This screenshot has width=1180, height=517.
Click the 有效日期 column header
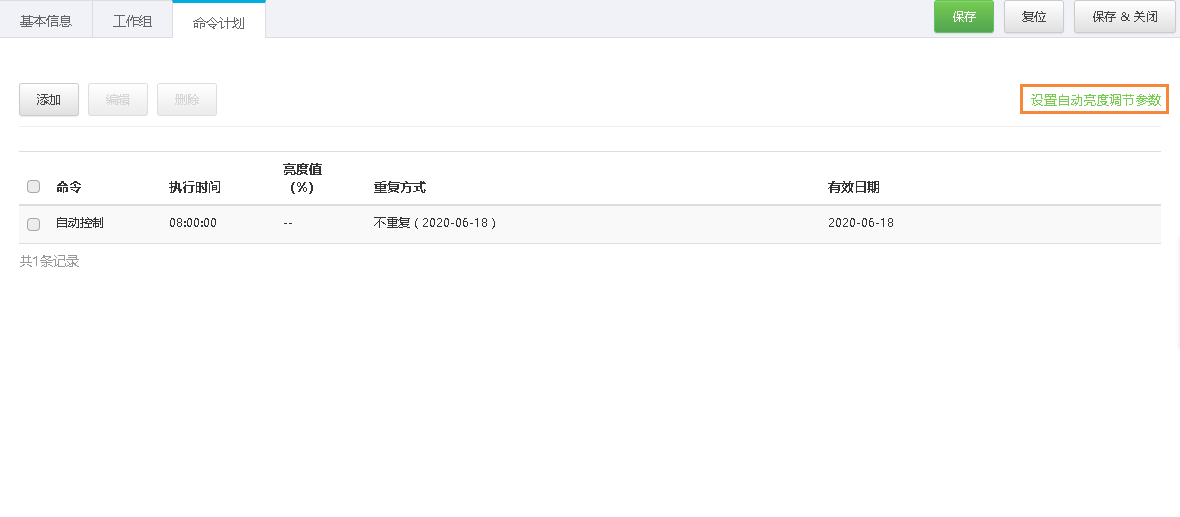pyautogui.click(x=853, y=187)
